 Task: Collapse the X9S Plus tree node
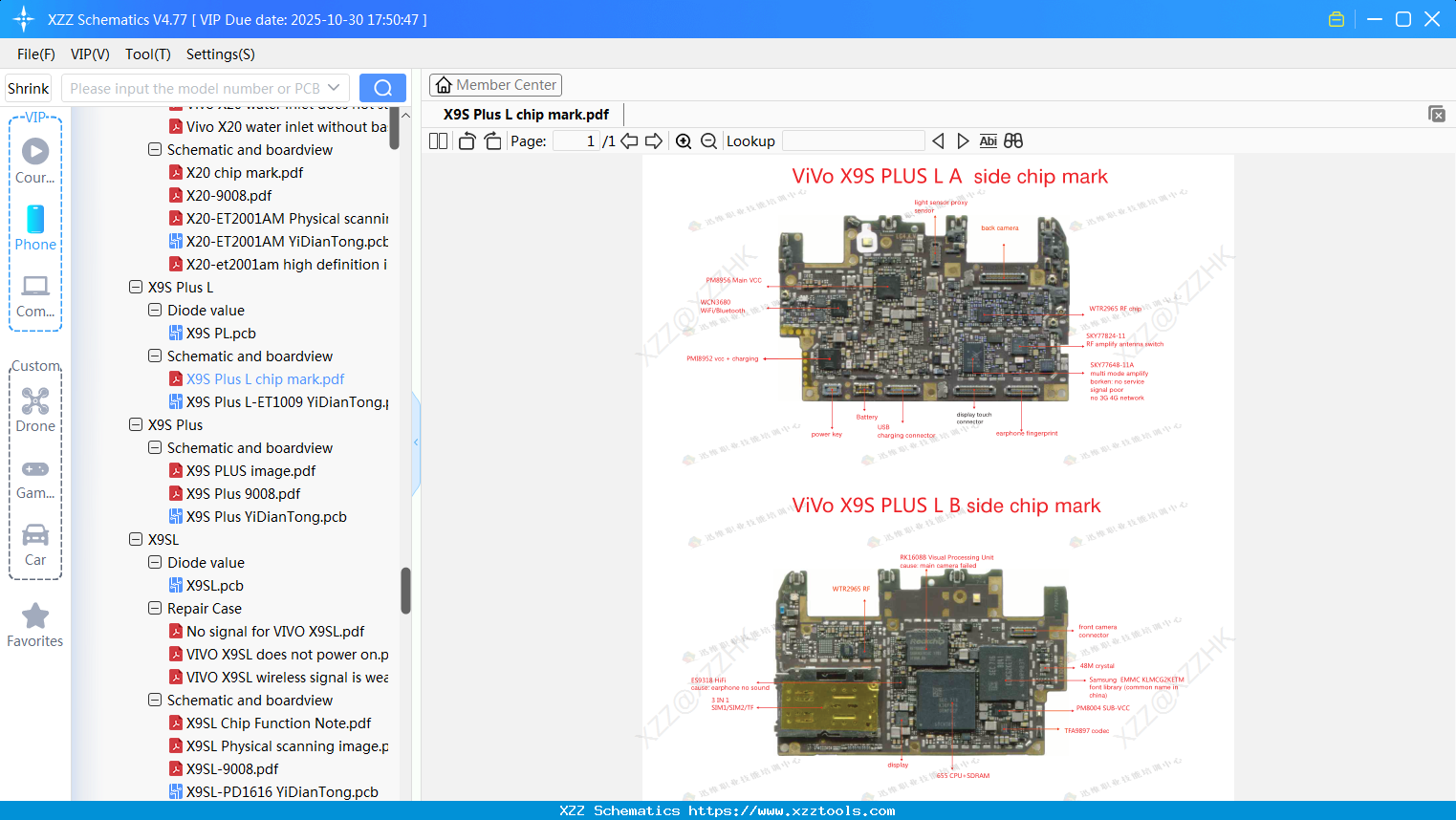(136, 425)
